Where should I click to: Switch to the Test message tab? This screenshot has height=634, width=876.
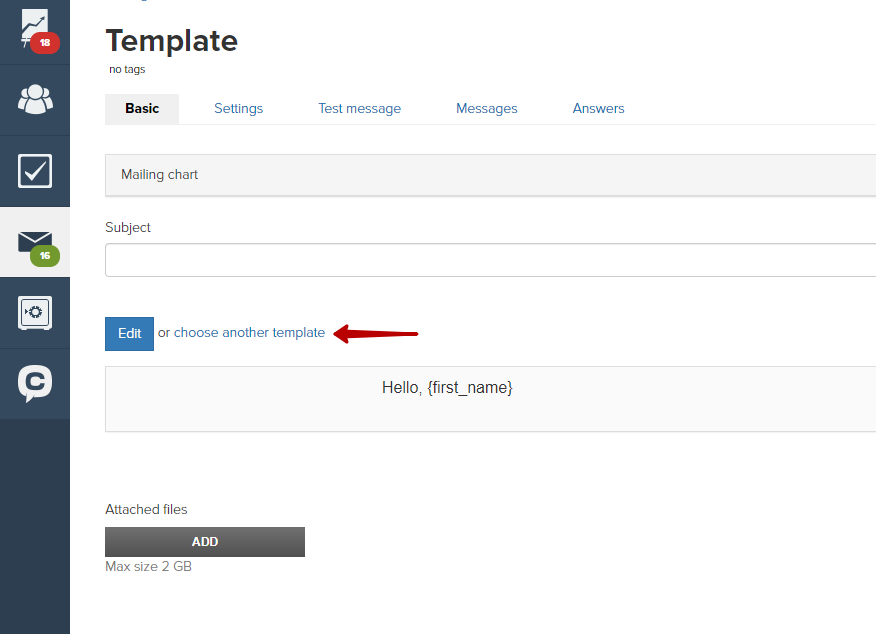360,108
